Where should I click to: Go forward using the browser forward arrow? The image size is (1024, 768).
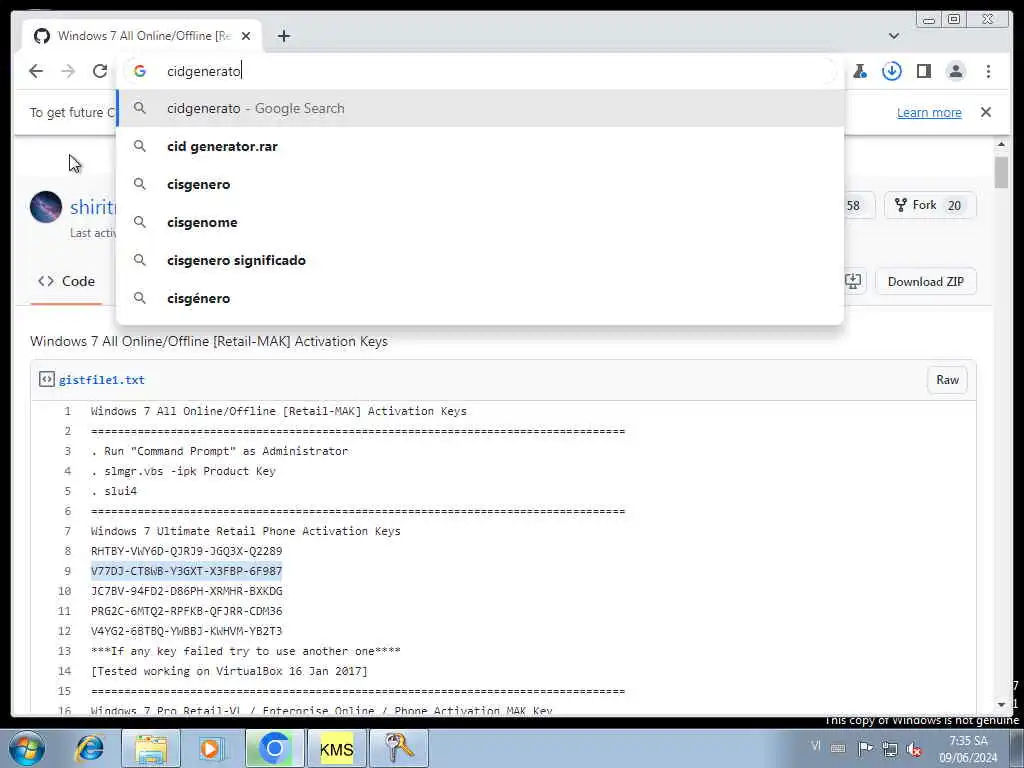click(68, 71)
